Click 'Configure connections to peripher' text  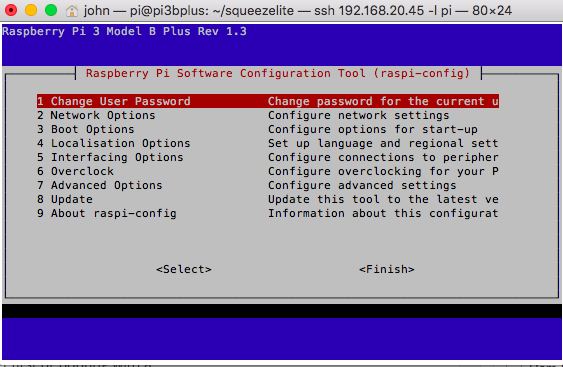point(383,157)
